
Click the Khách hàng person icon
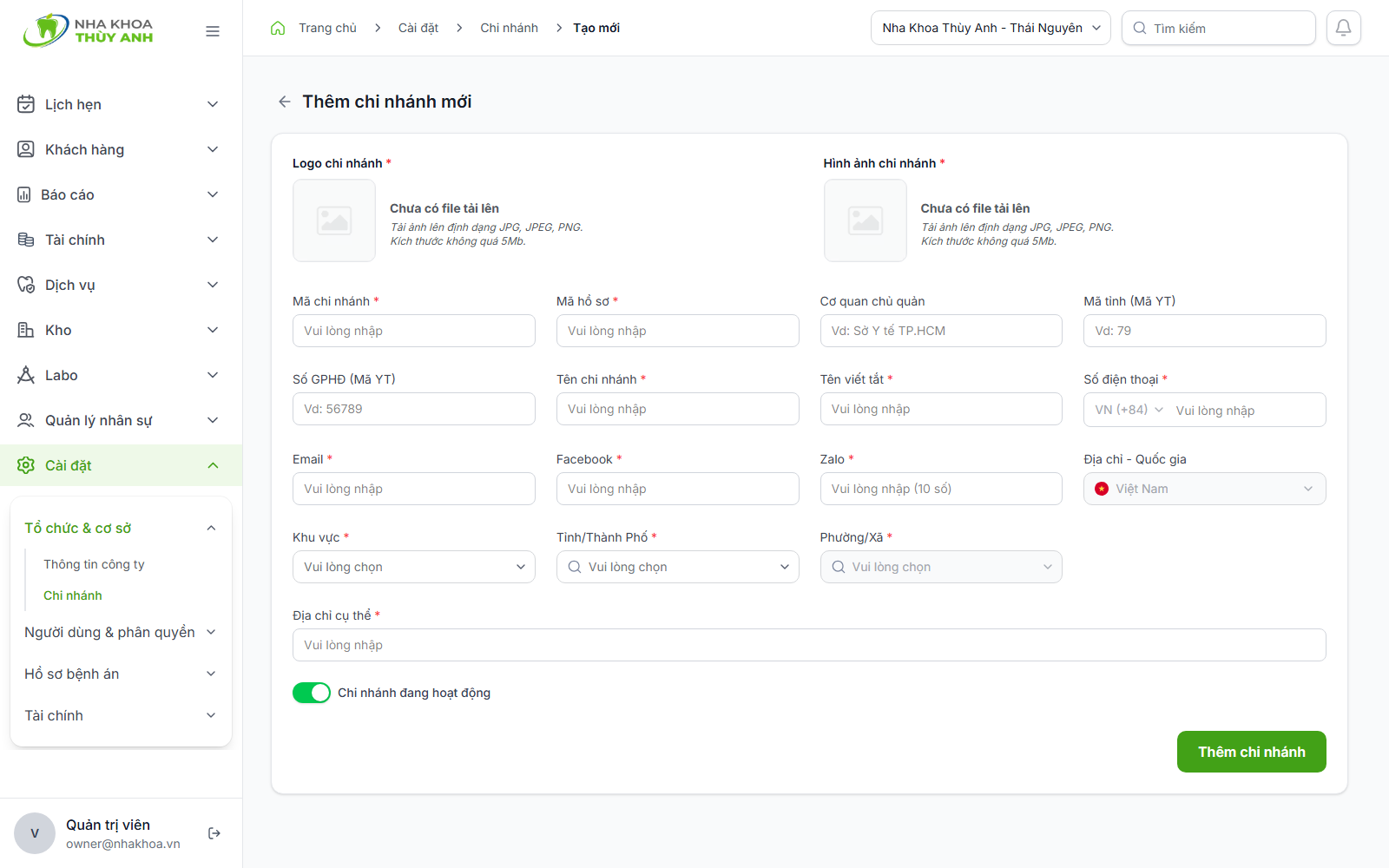point(26,149)
